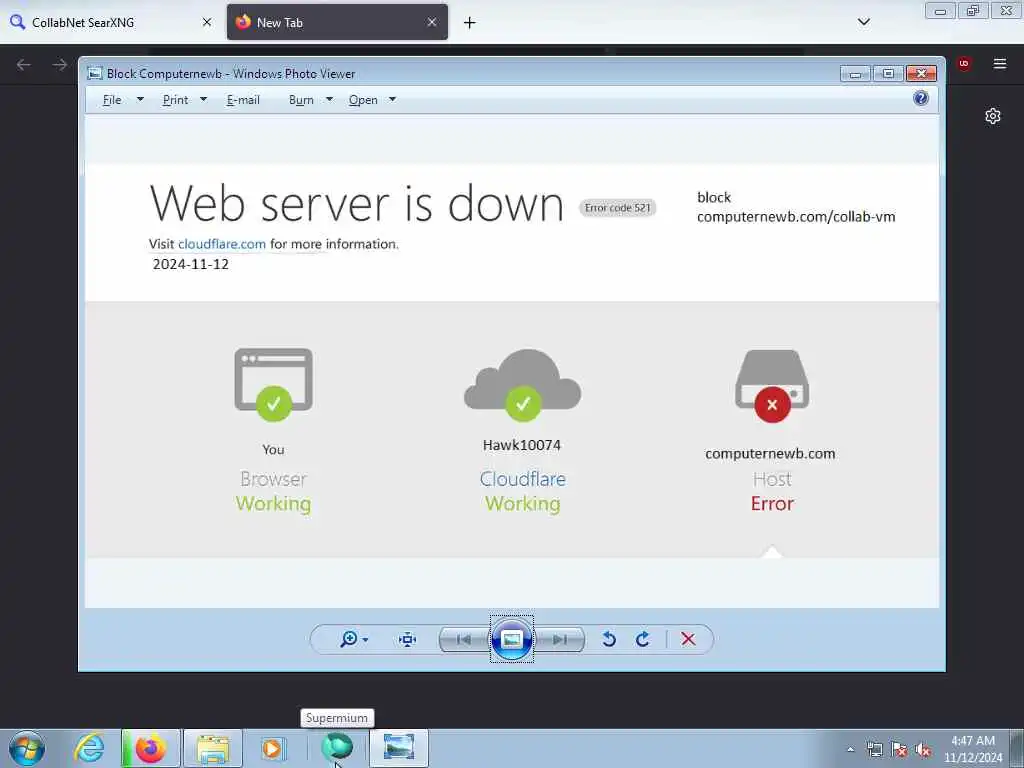Open a new Firefox tab with plus button

pos(470,23)
